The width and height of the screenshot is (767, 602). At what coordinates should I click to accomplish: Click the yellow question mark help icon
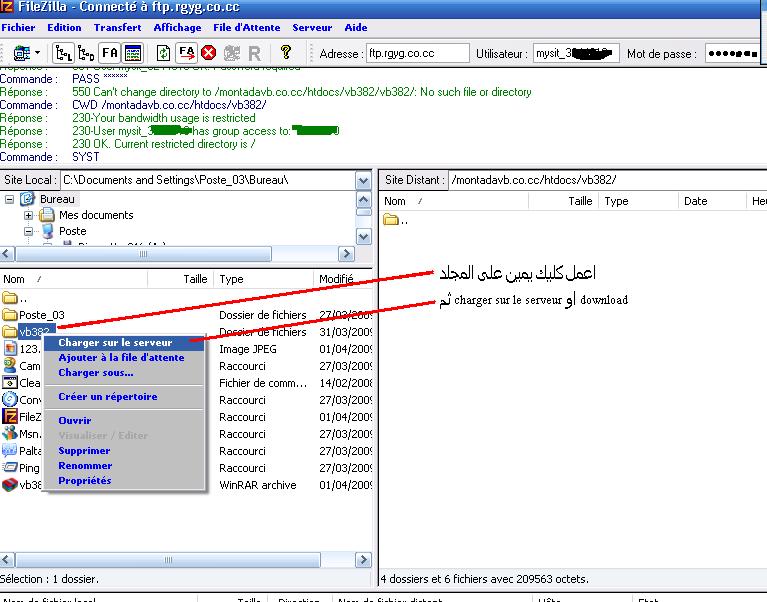coord(286,53)
